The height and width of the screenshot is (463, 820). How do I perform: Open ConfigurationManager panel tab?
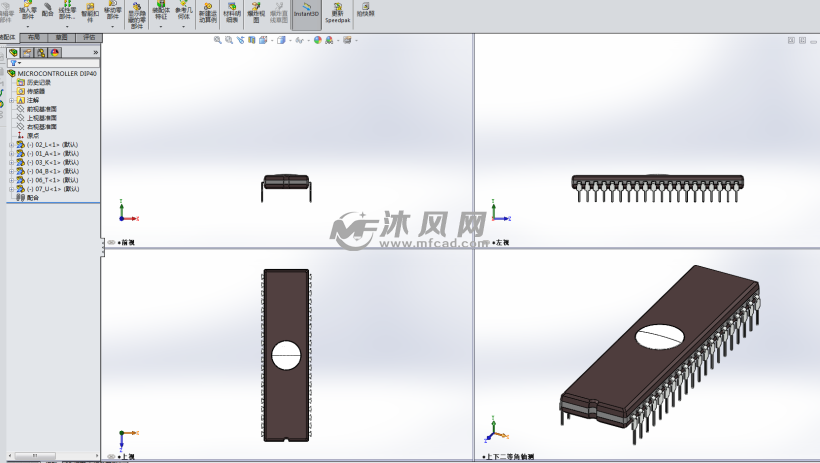[x=41, y=52]
